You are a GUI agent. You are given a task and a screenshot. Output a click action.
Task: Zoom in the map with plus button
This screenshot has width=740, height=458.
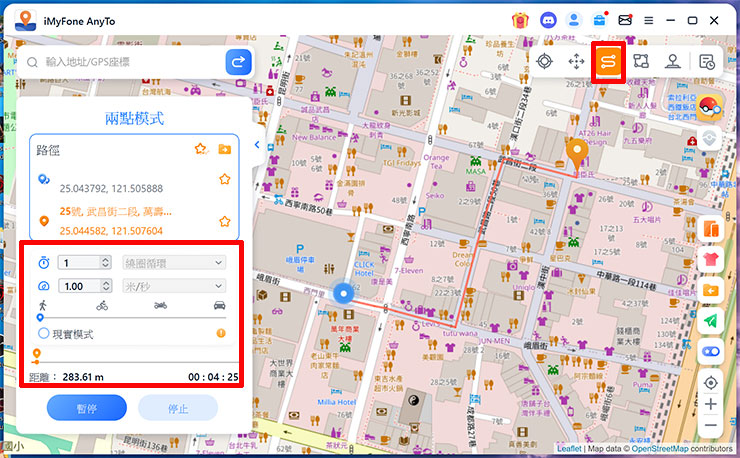tap(711, 404)
